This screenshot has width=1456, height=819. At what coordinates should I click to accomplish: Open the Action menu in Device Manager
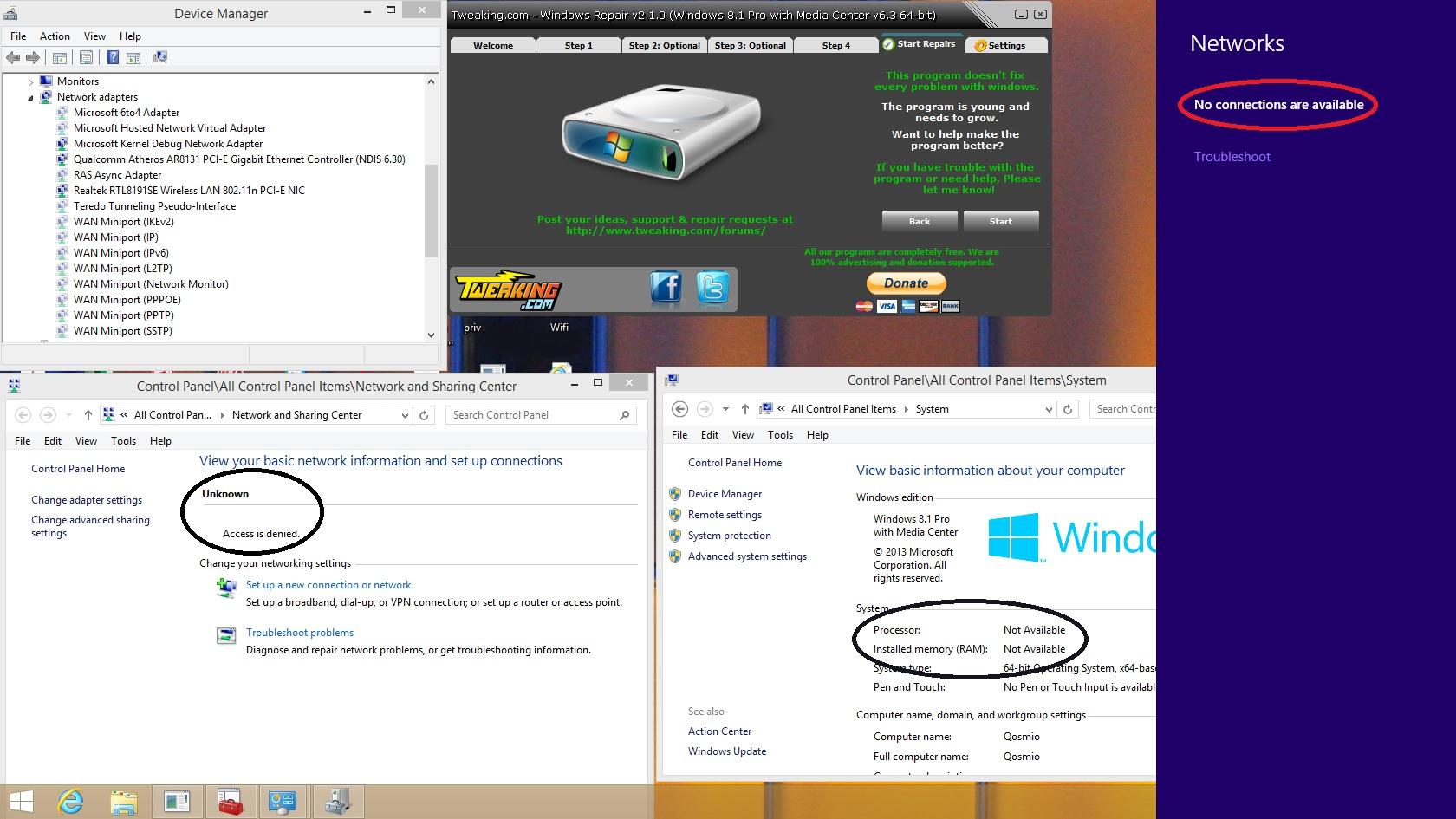[55, 36]
